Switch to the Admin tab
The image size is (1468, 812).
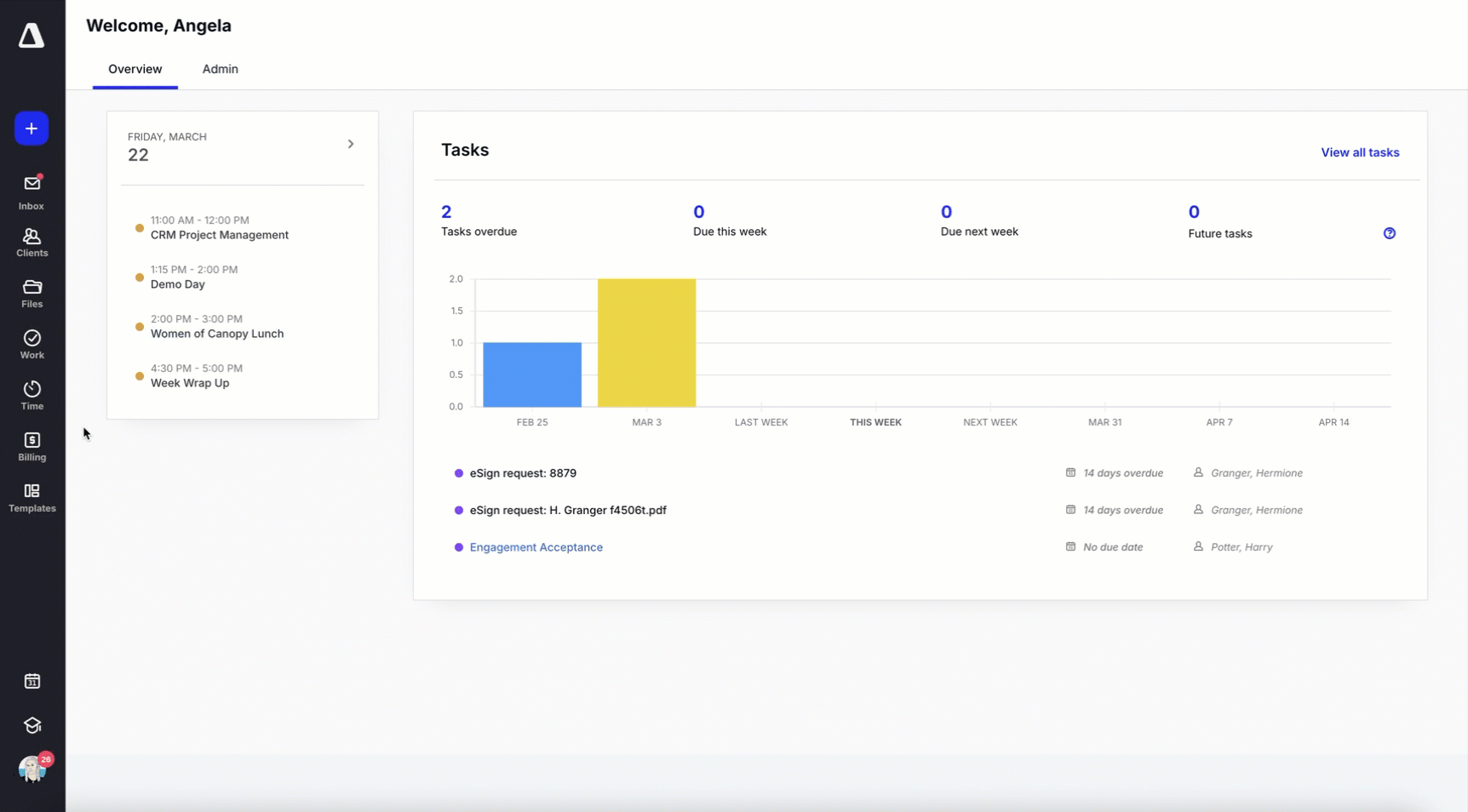pyautogui.click(x=220, y=69)
